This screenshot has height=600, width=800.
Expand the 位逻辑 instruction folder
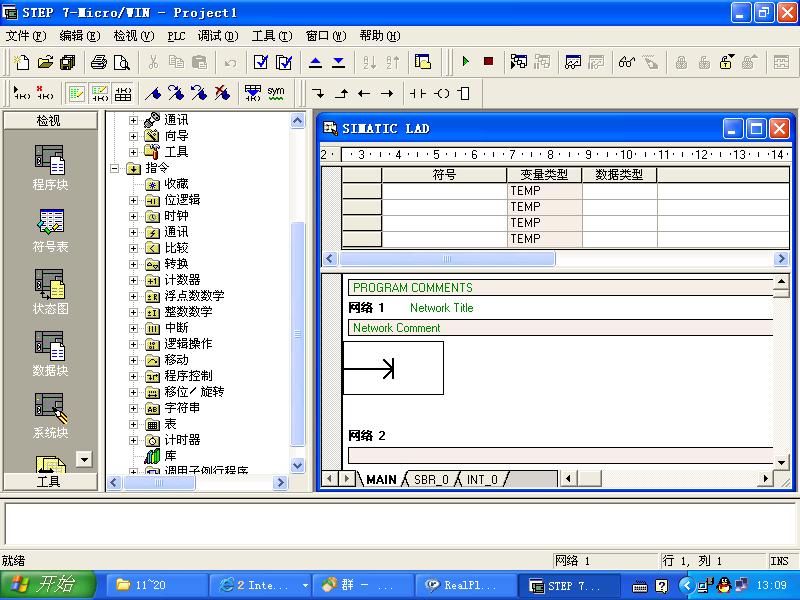(x=134, y=201)
